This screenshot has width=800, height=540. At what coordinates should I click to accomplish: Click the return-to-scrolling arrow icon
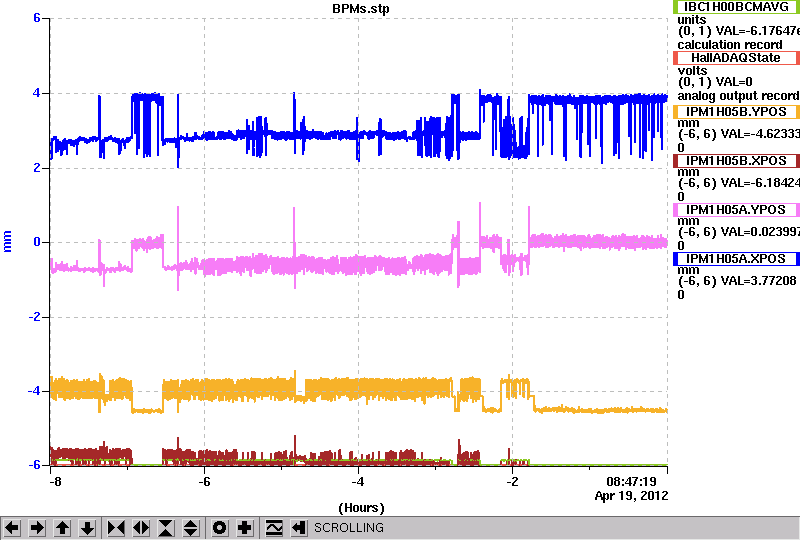point(298,528)
